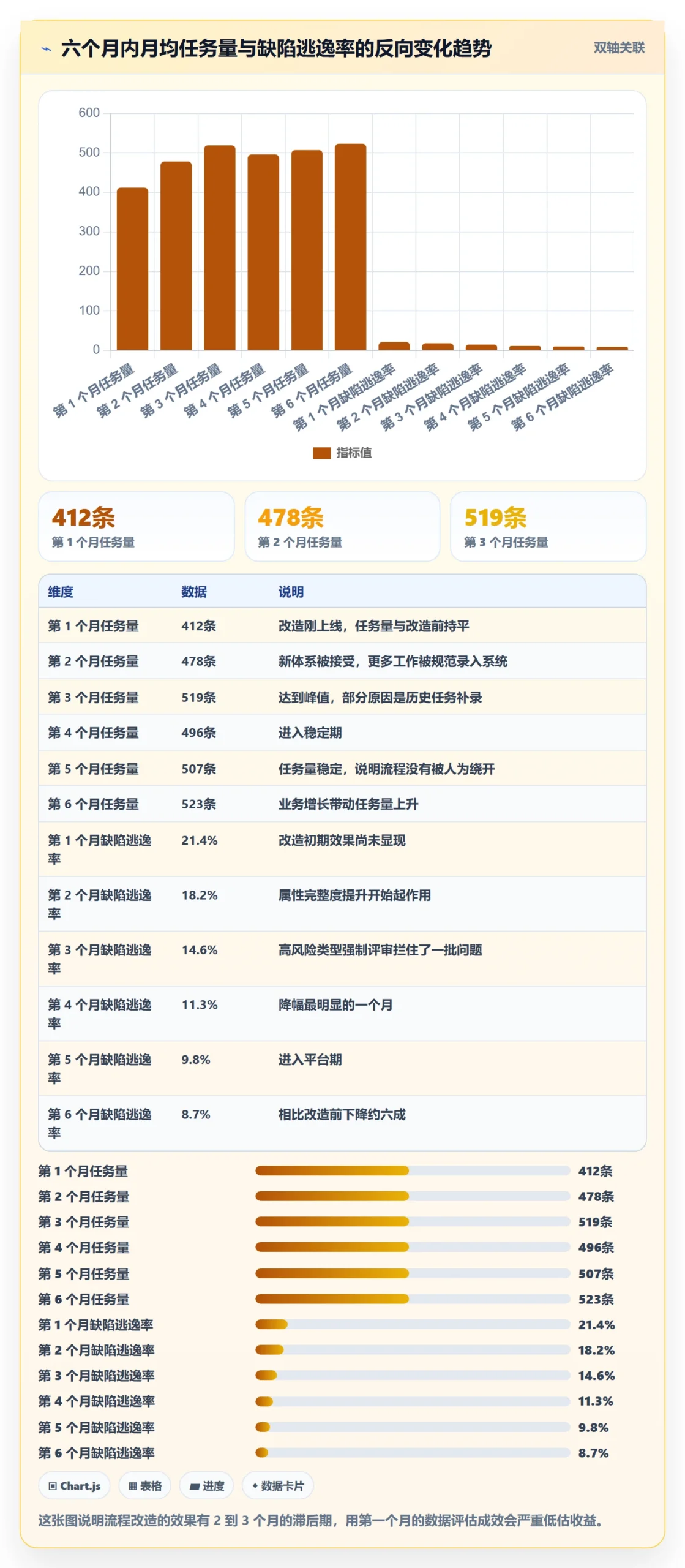Click the 维度 column header
Viewport: 685px width, 1568px height.
point(61,592)
